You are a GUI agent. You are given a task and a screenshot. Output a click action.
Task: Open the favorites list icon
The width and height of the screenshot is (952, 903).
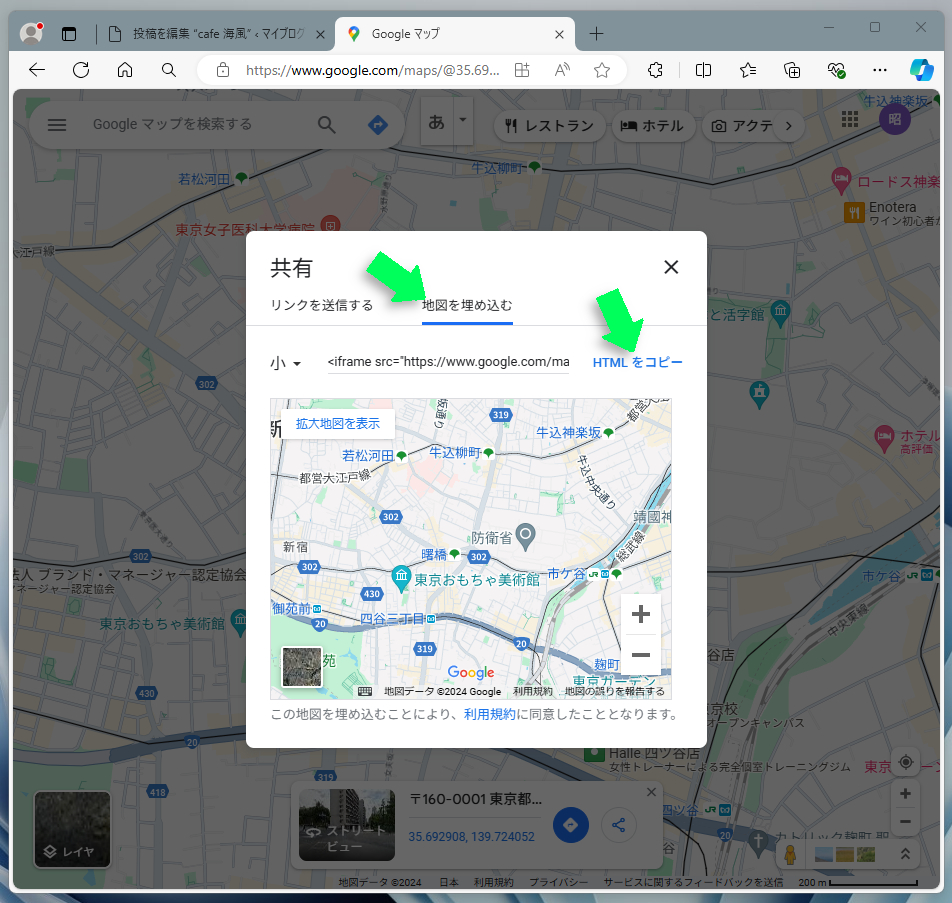tap(748, 70)
